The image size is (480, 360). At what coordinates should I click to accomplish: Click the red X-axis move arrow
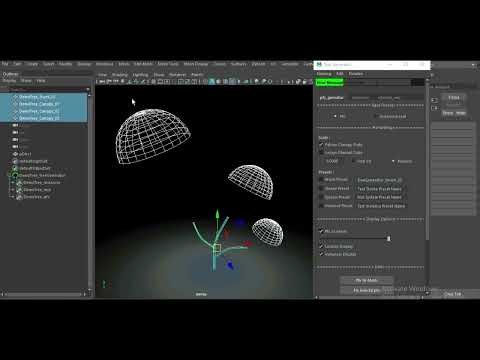[x=249, y=244]
